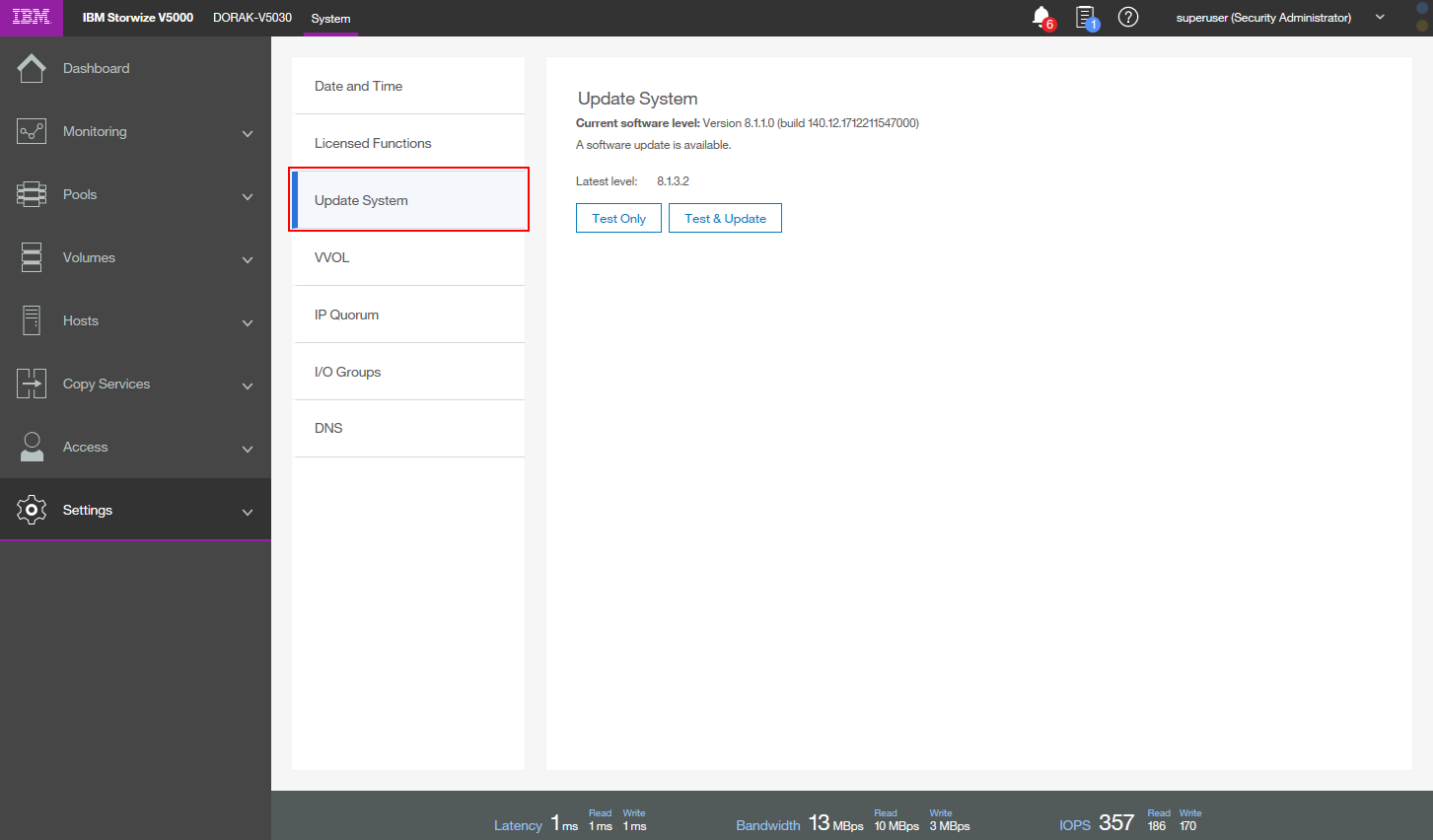1433x840 pixels.
Task: Click the IOPS value 357
Action: pos(1116,822)
